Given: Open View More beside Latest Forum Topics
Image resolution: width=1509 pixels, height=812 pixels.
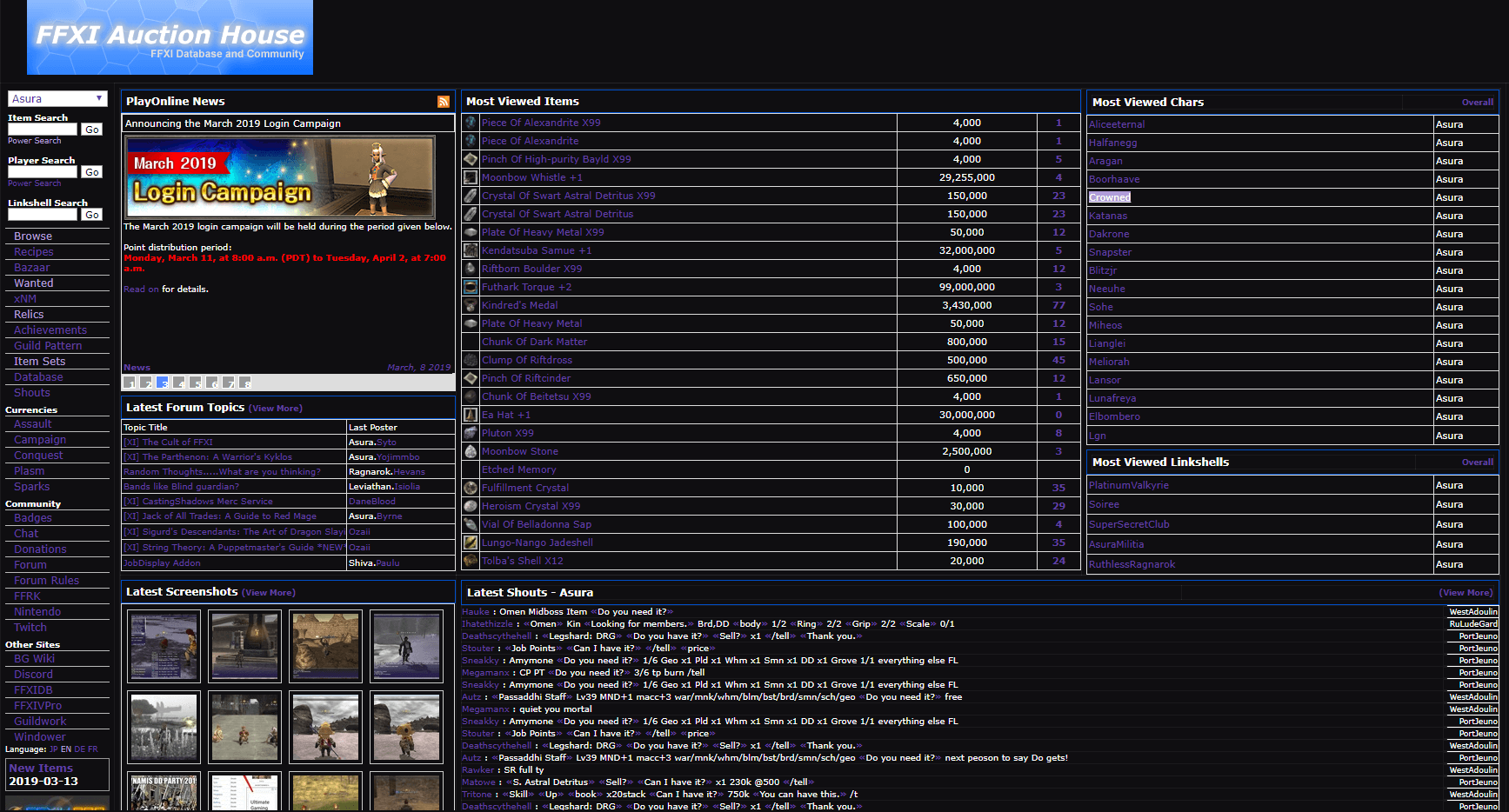Looking at the screenshot, I should 275,407.
